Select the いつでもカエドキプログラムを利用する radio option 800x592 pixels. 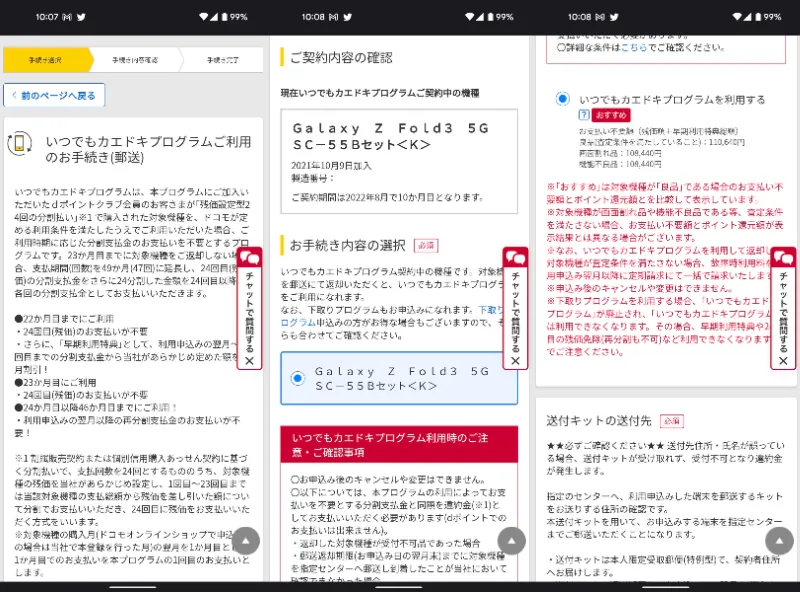coord(562,98)
